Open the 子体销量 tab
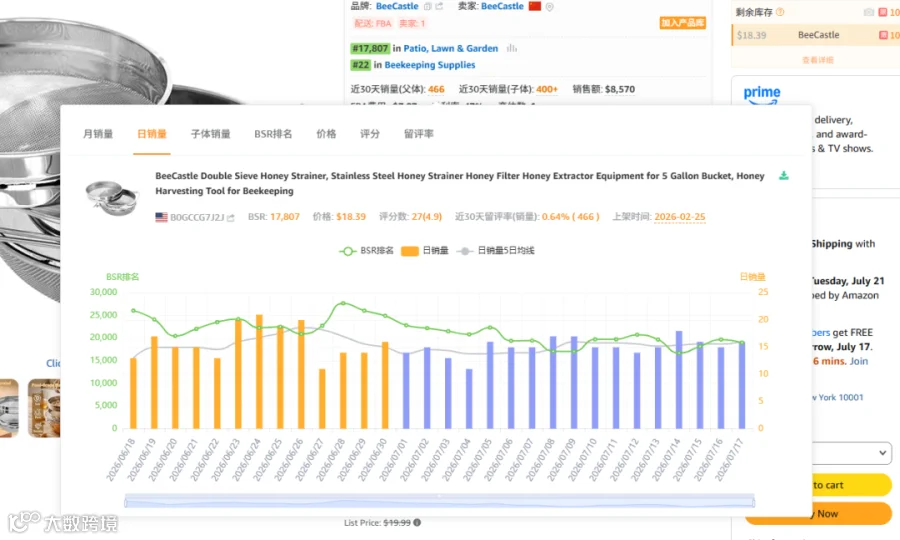900x540 pixels. (211, 134)
